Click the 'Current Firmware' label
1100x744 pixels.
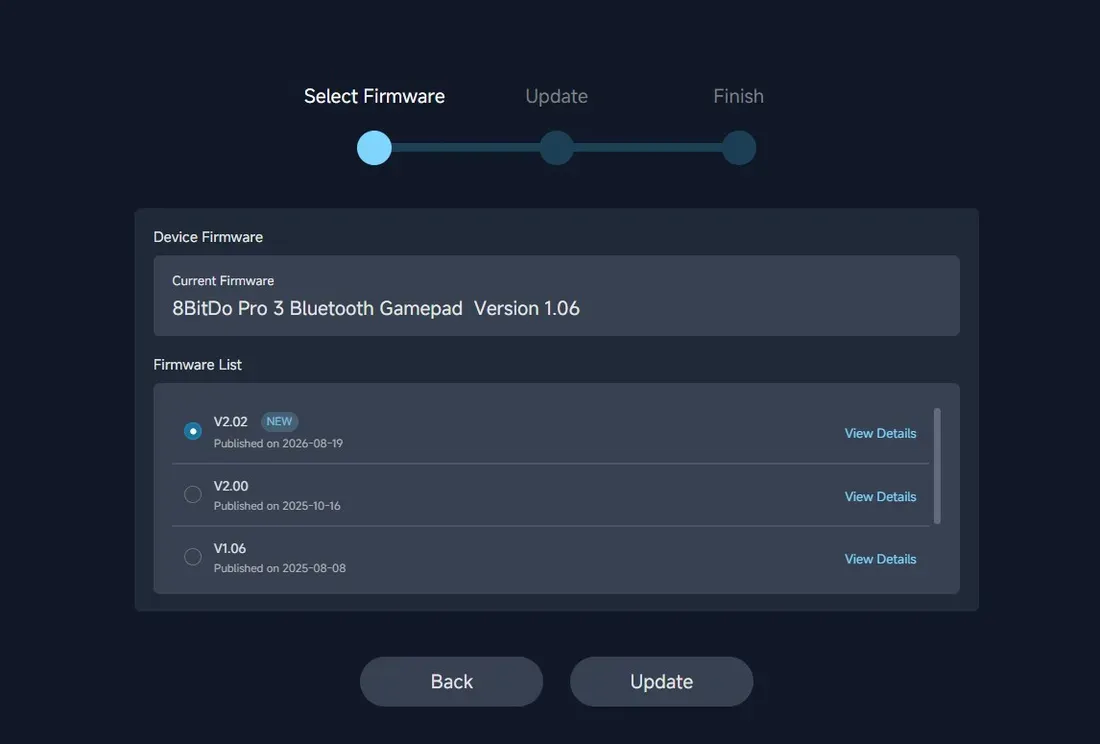point(223,280)
